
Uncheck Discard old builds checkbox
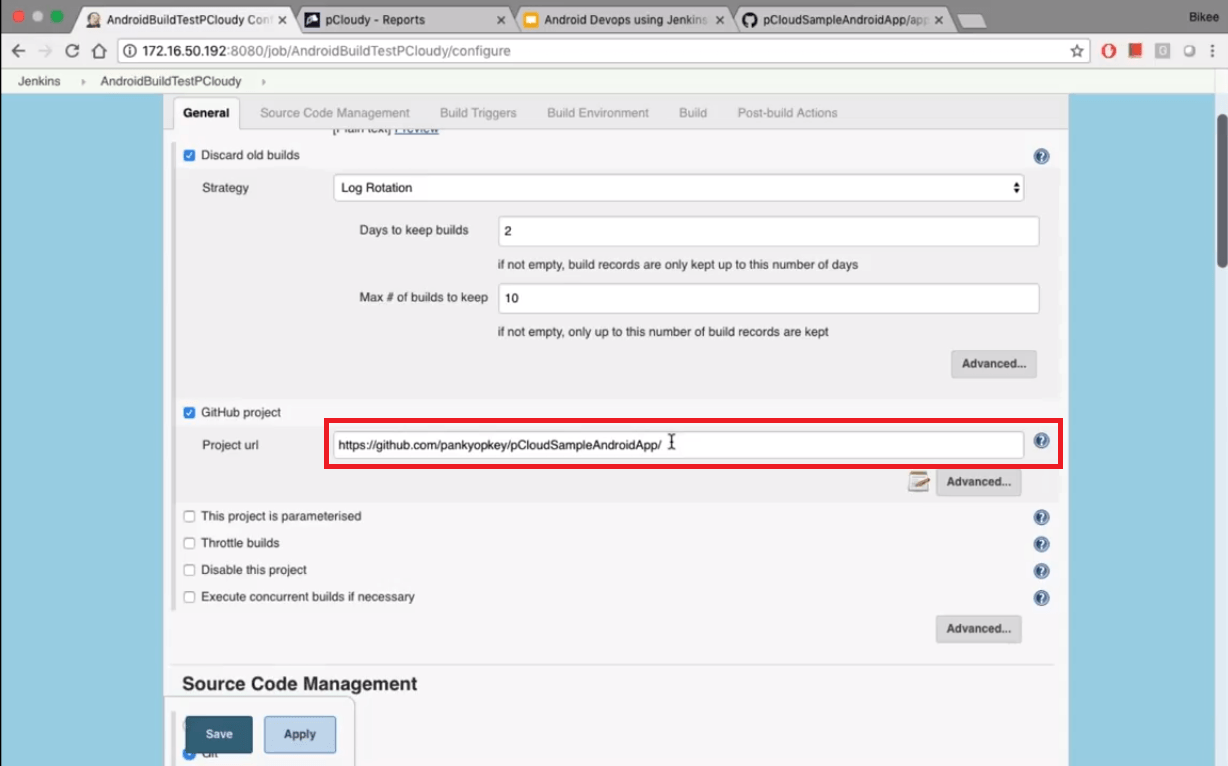[189, 156]
